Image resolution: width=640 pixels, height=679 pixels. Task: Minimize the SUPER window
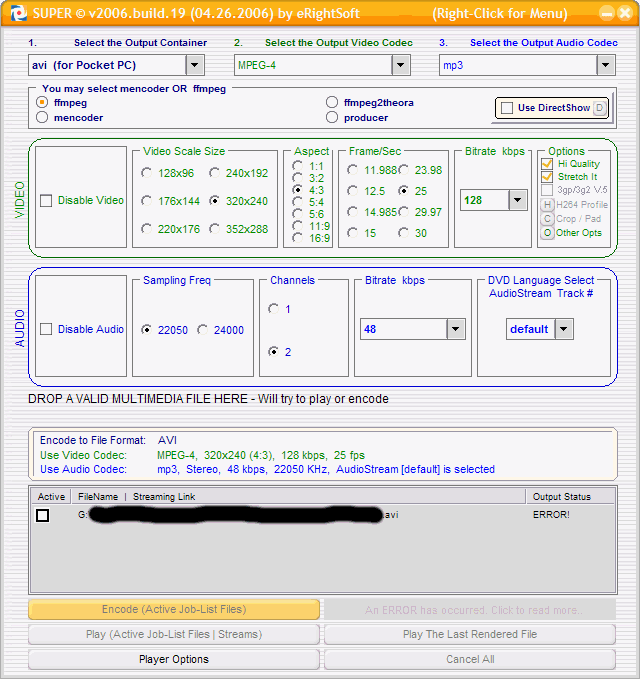tap(607, 13)
